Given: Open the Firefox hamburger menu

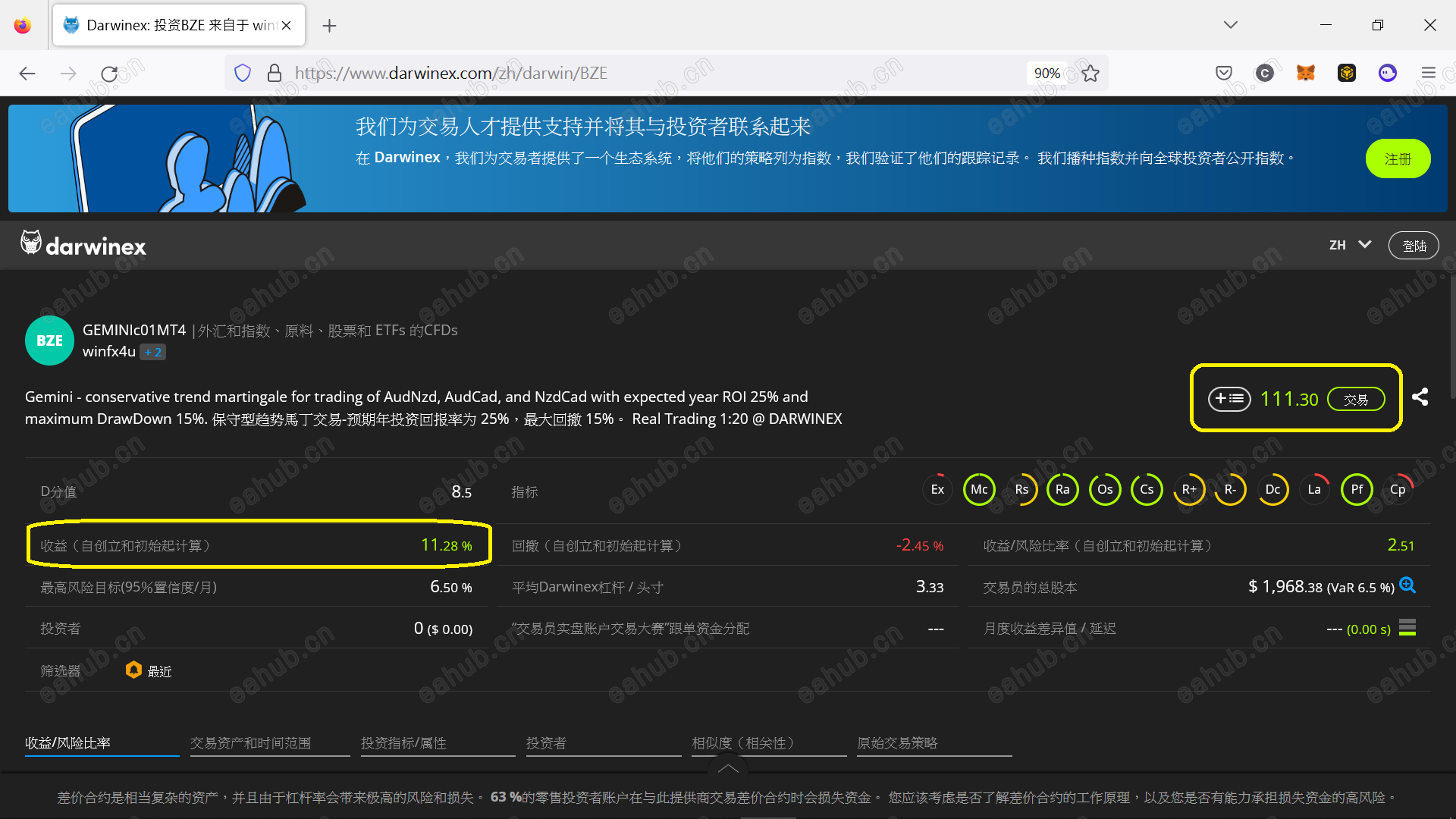Looking at the screenshot, I should coord(1429,73).
